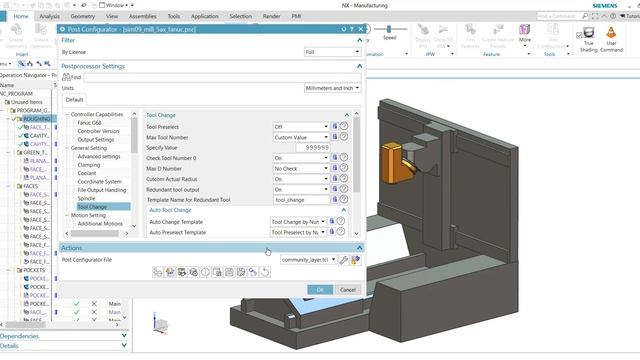Collapse the Filter section

click(x=360, y=40)
